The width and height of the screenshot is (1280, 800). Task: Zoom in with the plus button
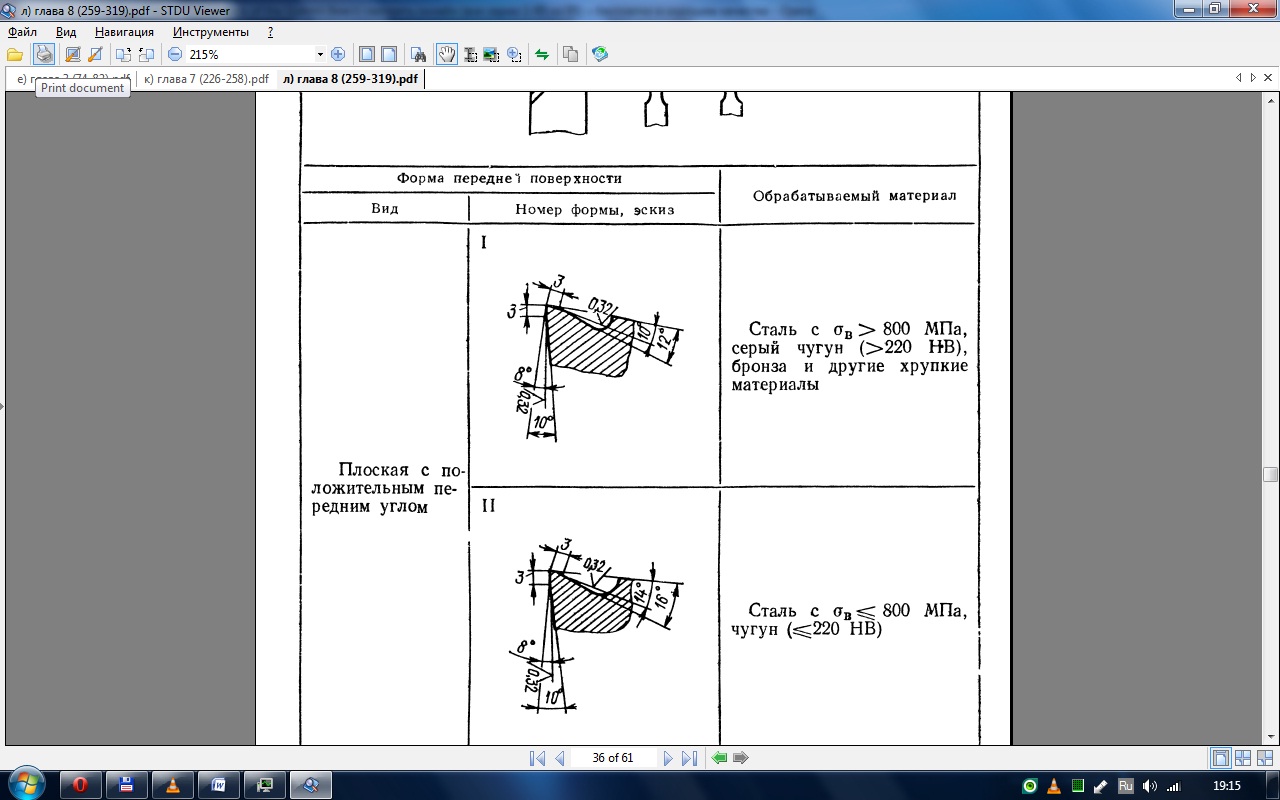click(338, 54)
